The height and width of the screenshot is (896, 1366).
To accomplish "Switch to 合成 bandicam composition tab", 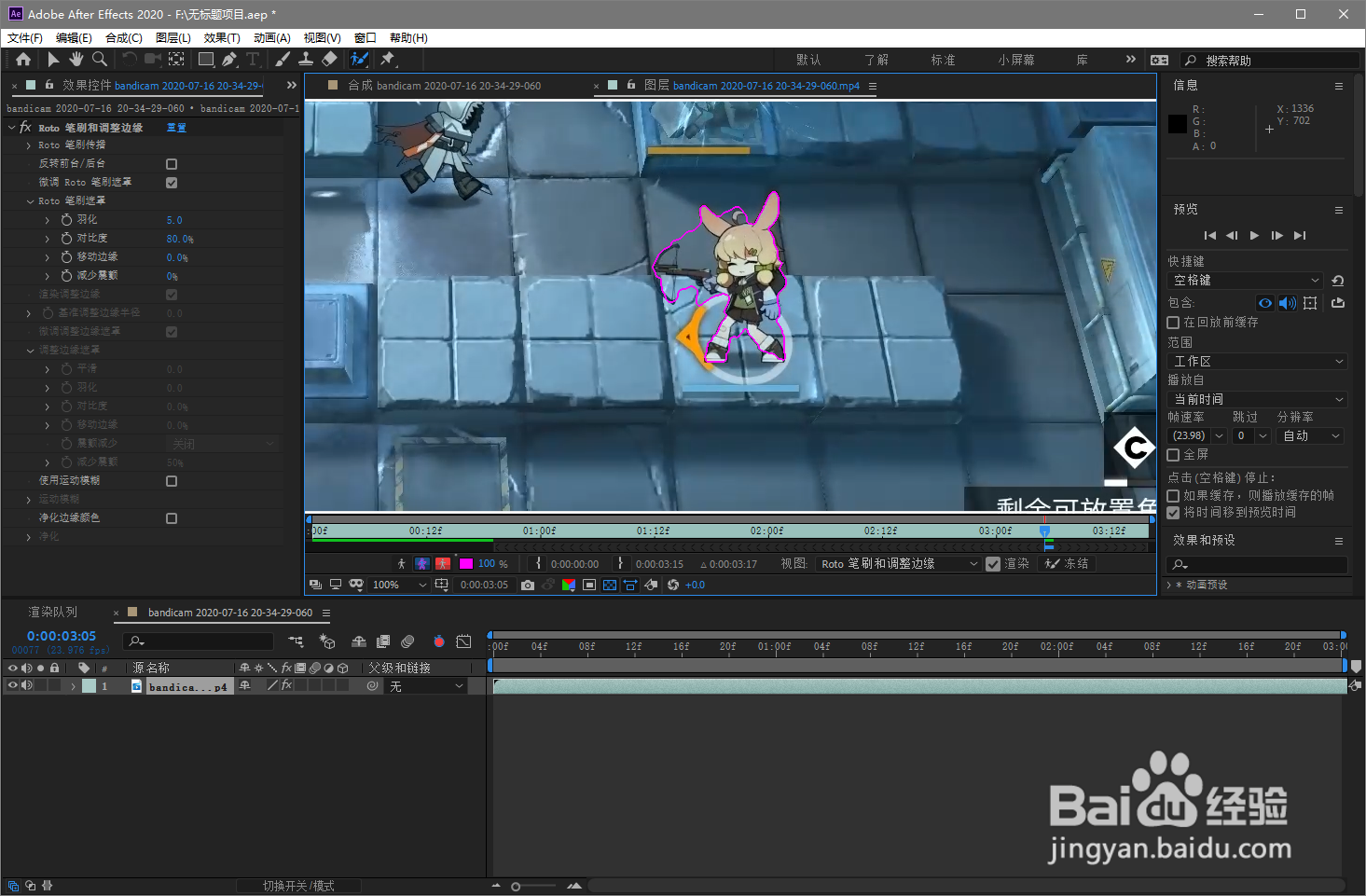I will click(444, 86).
